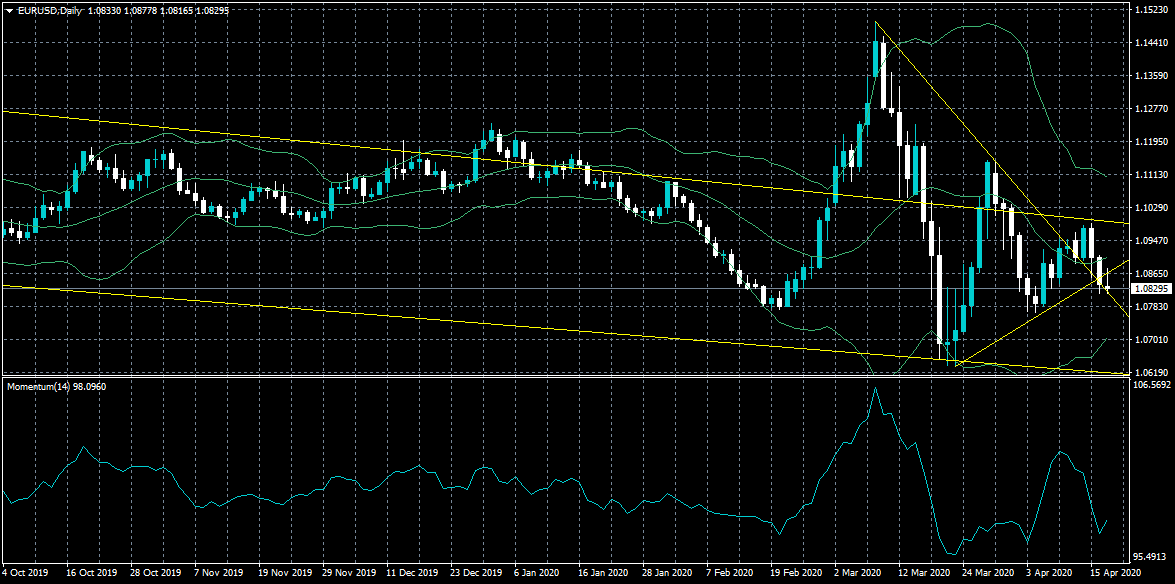This screenshot has height=584, width=1175.
Task: Click the 4 Oct 2019 date label
Action: click(25, 572)
